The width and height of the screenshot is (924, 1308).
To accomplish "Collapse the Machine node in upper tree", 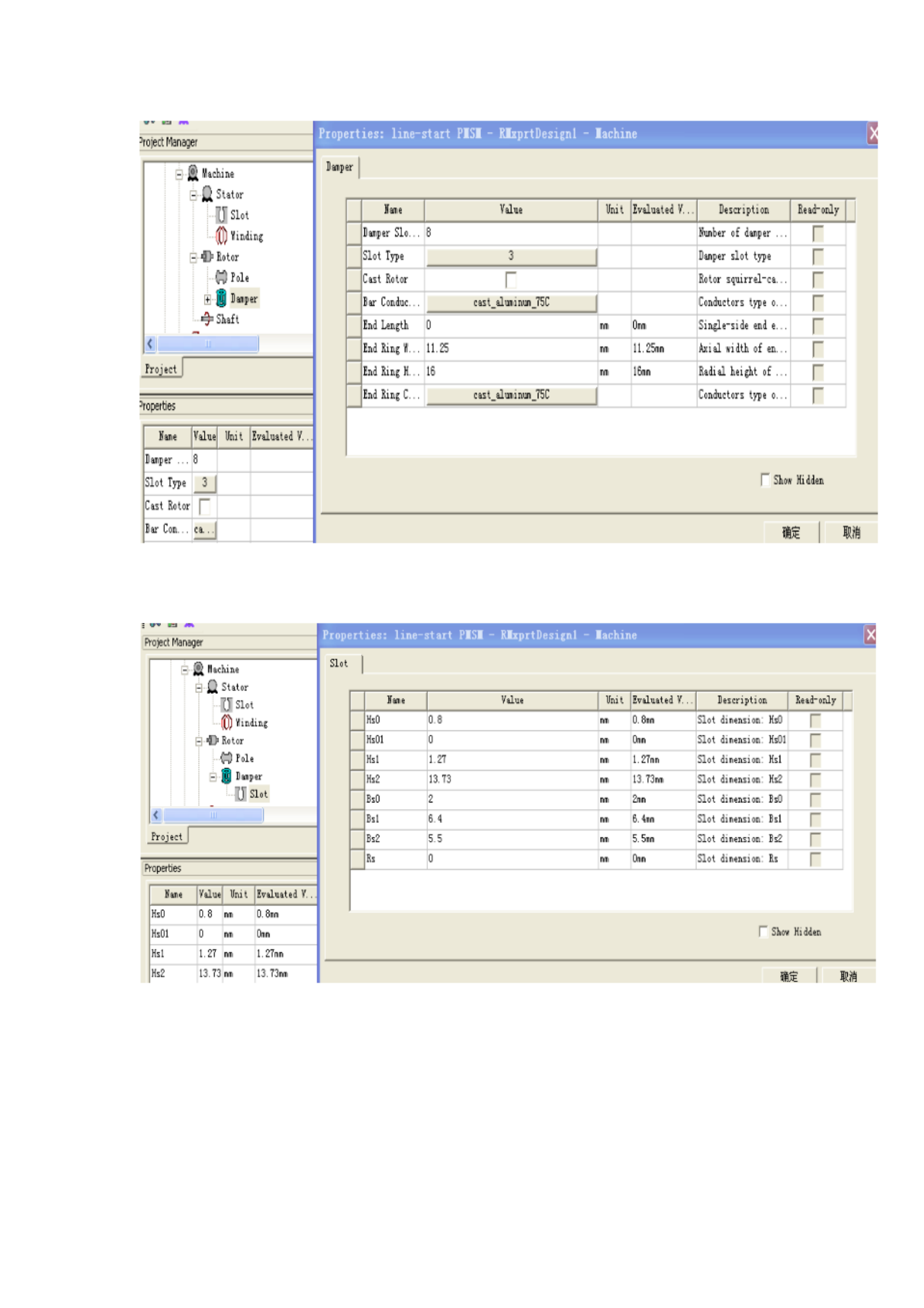I will pos(179,174).
